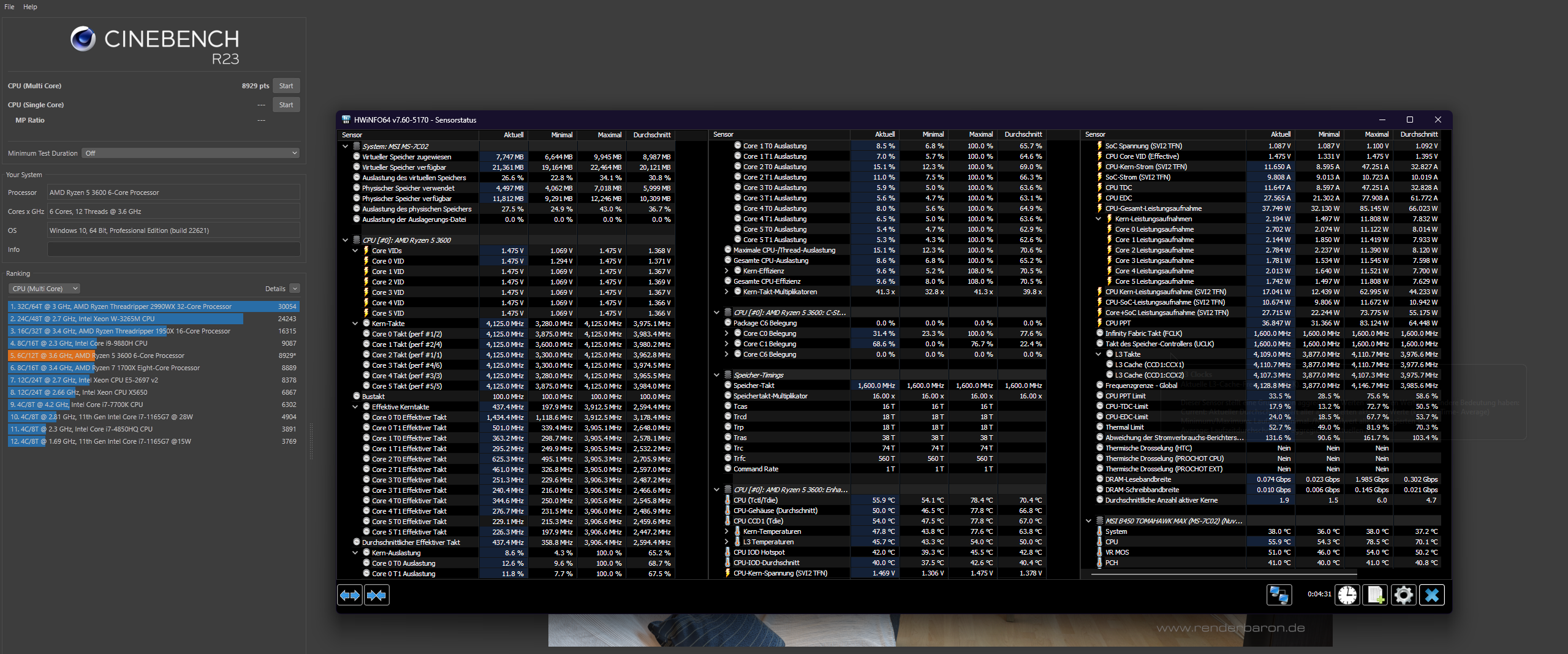1568x654 pixels.
Task: Expand the L3 Temperaturen group
Action: (726, 542)
